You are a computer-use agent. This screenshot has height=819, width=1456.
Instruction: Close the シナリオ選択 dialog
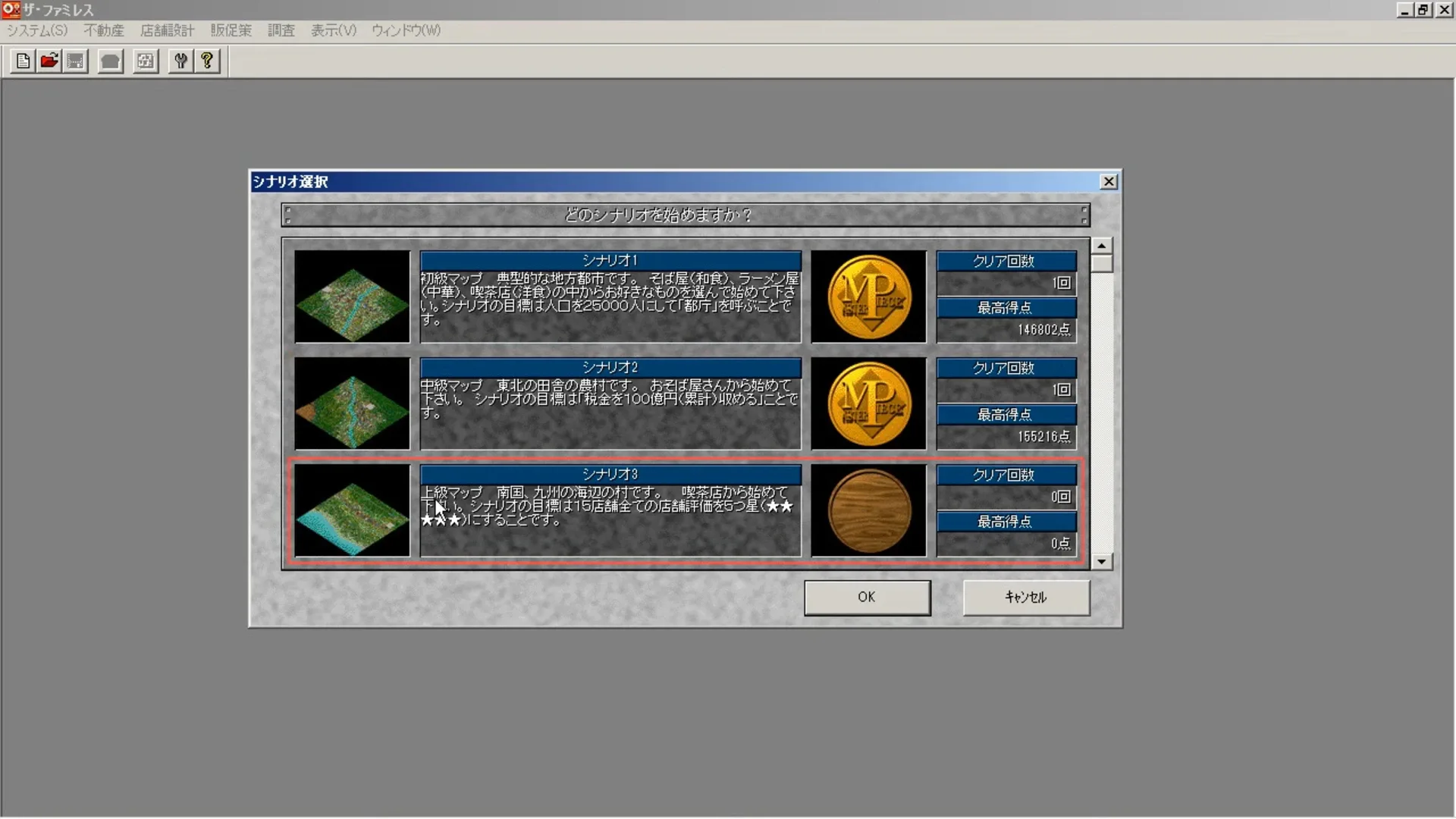tap(1109, 182)
